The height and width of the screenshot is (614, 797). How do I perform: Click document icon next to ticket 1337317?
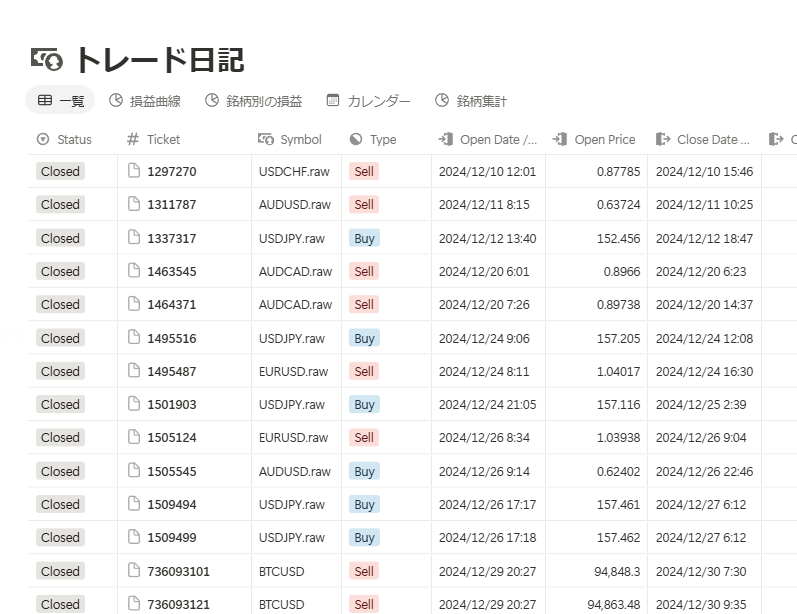click(x=134, y=238)
